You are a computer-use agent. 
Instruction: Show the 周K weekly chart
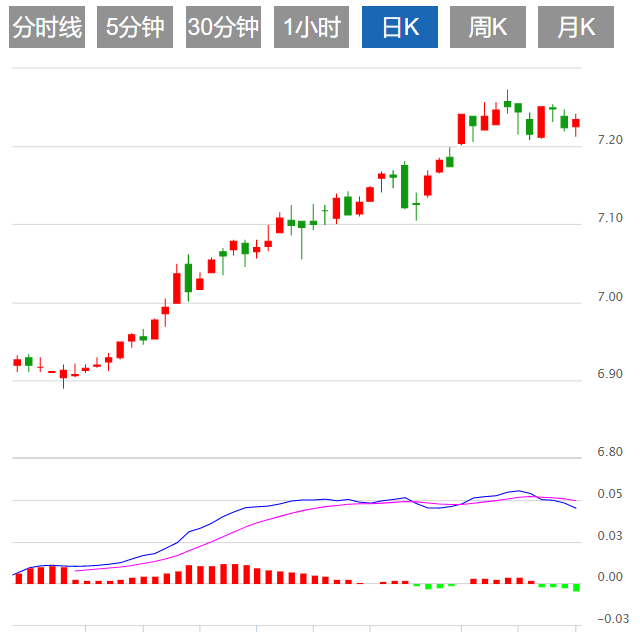(x=488, y=27)
